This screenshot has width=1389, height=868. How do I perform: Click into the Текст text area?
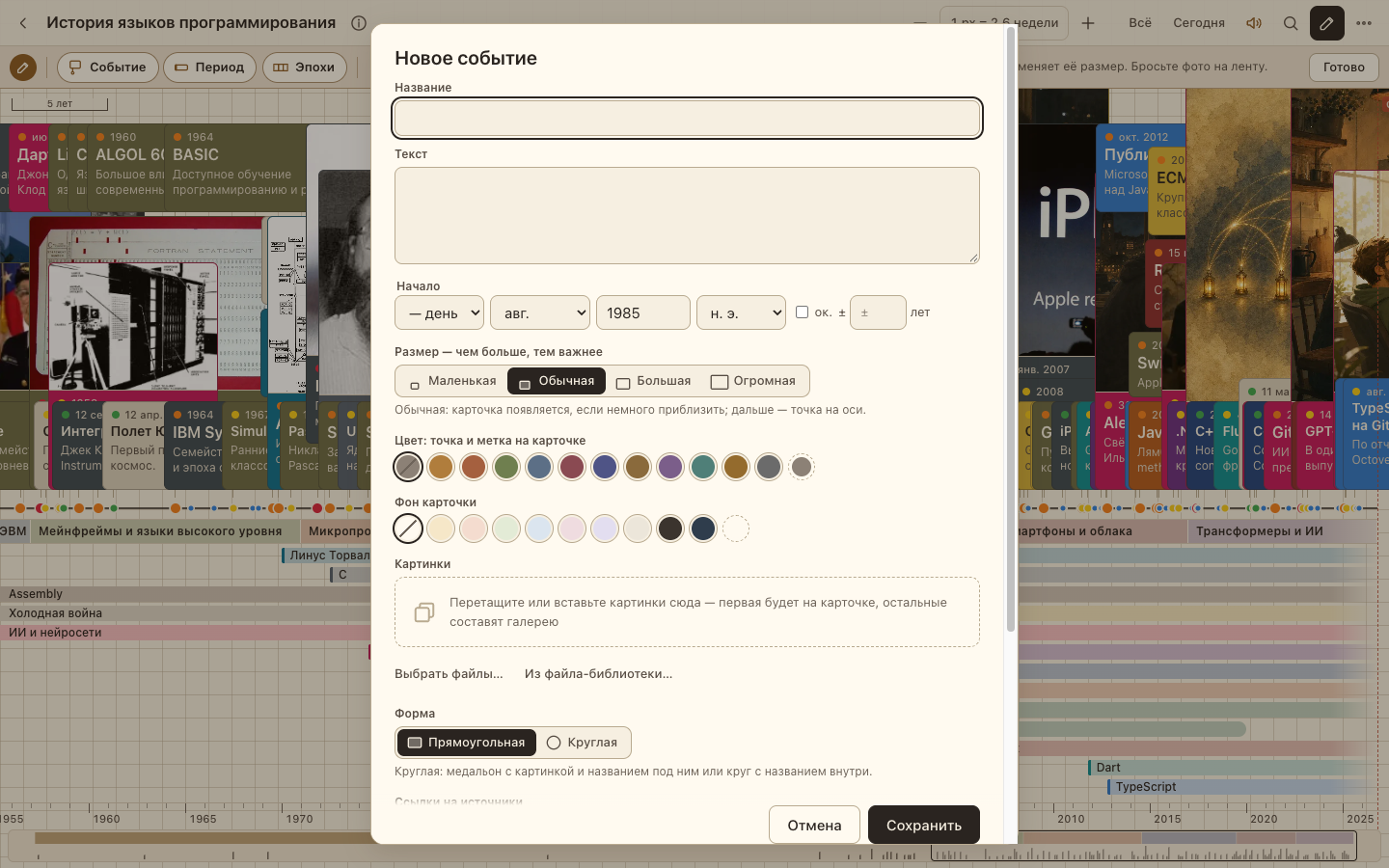tap(687, 215)
